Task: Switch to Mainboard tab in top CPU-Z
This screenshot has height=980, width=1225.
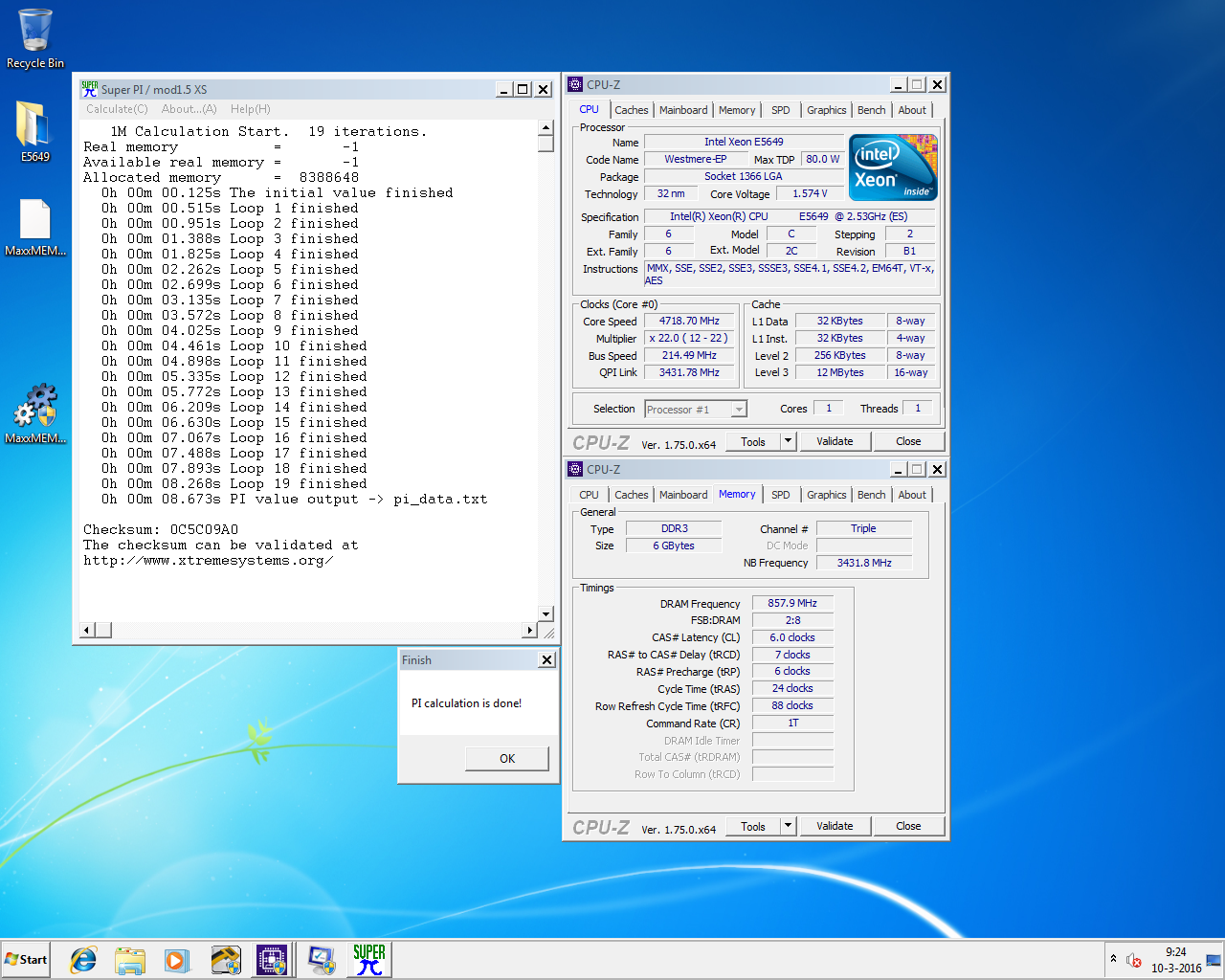Action: (683, 110)
